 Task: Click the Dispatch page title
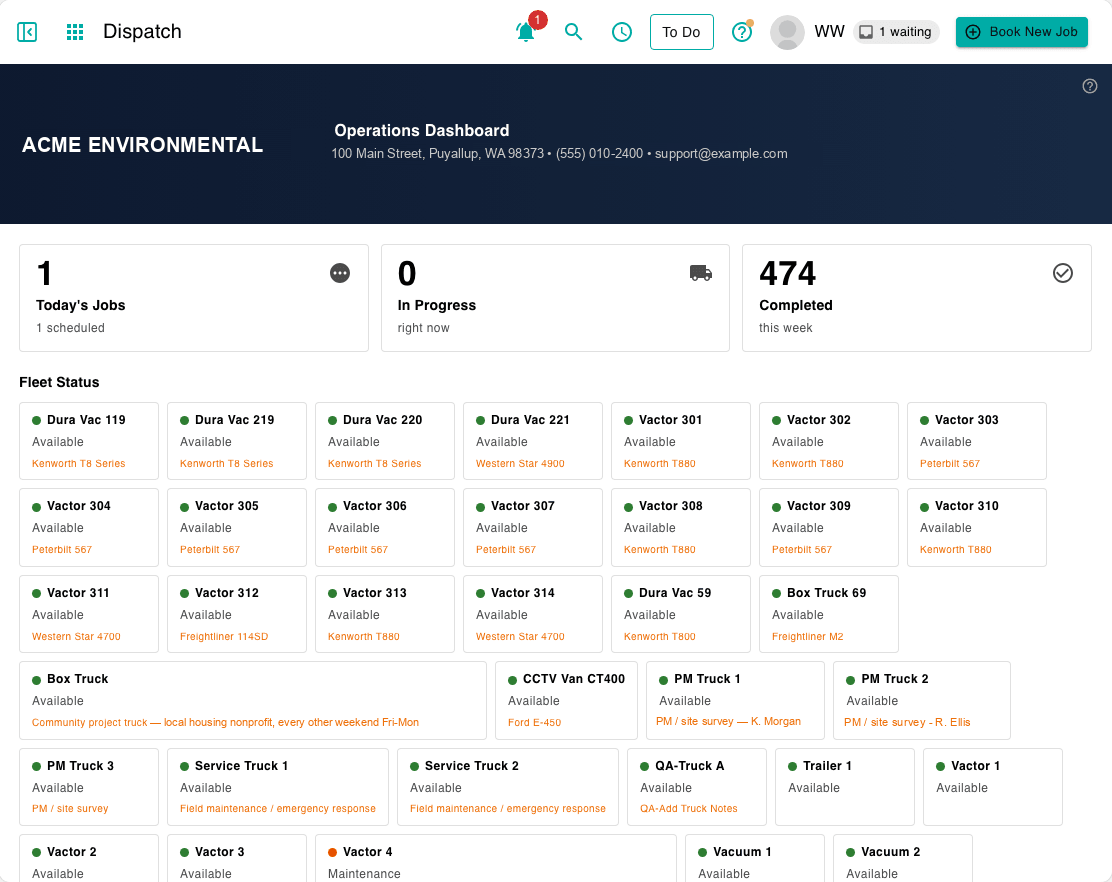[x=143, y=32]
